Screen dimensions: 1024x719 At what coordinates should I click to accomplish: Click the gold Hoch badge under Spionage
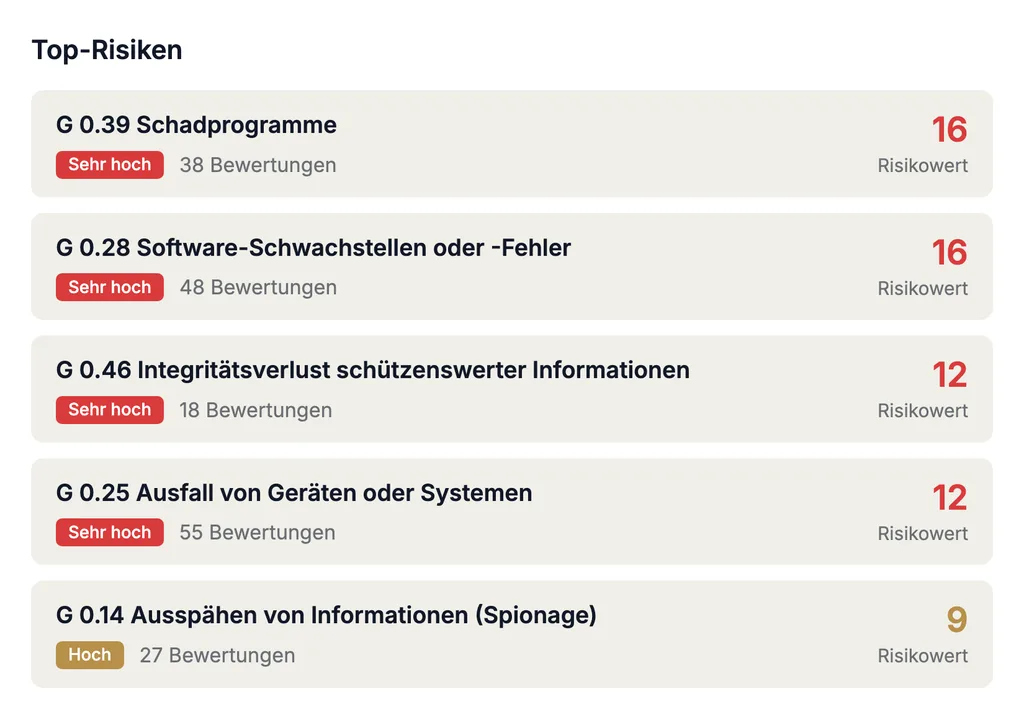click(x=89, y=655)
